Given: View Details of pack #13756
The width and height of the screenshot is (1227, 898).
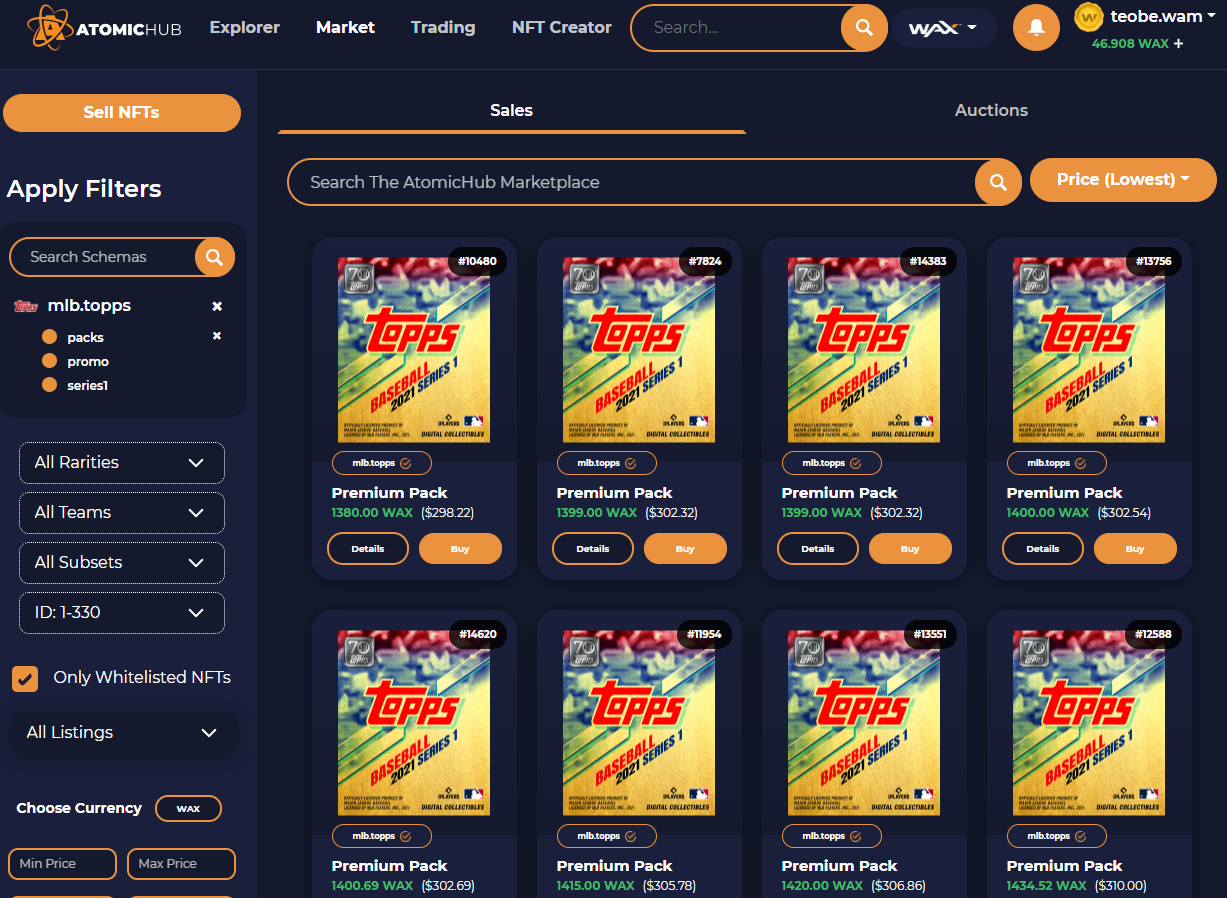Looking at the screenshot, I should pos(1042,549).
